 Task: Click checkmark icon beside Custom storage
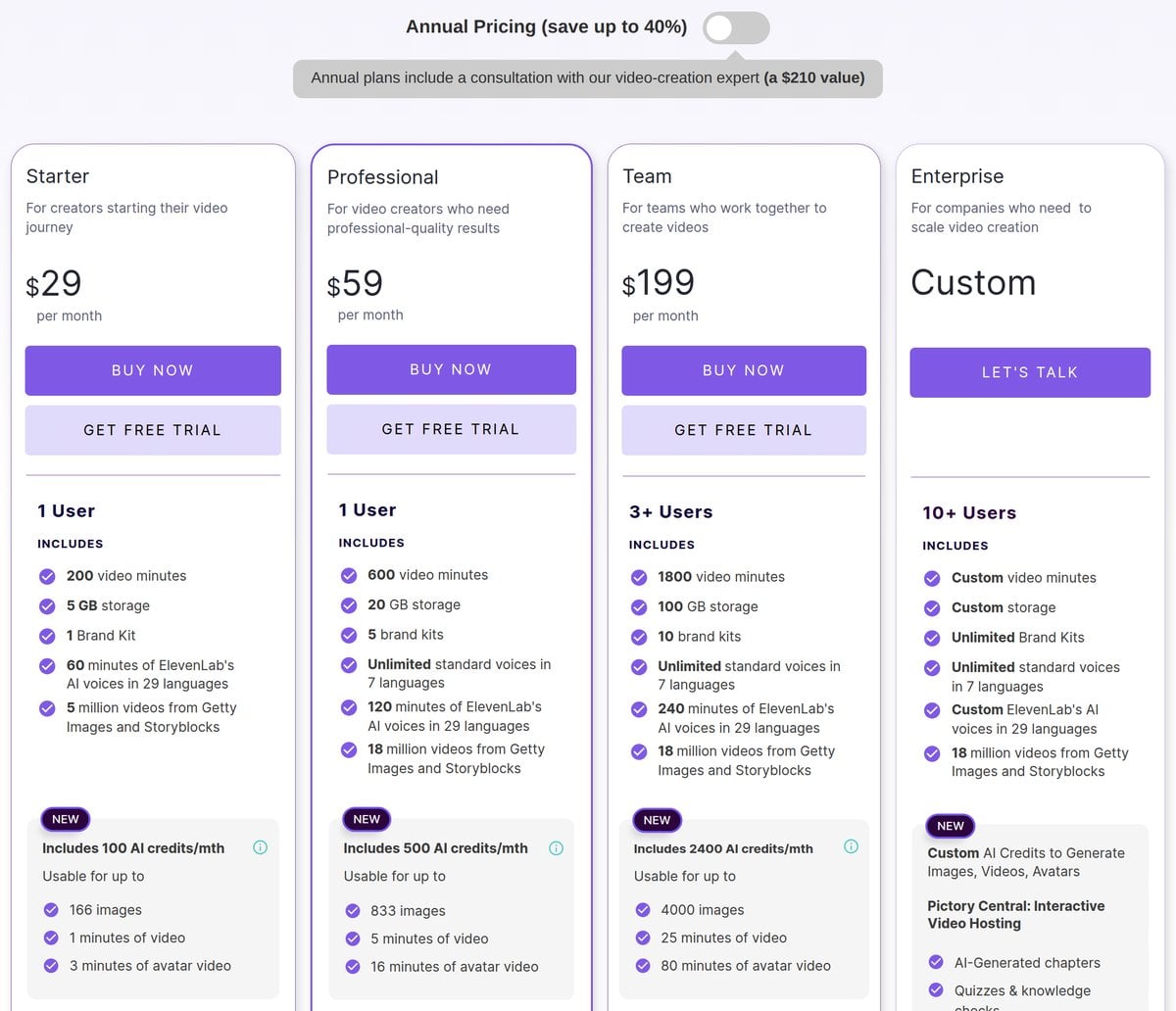(932, 607)
